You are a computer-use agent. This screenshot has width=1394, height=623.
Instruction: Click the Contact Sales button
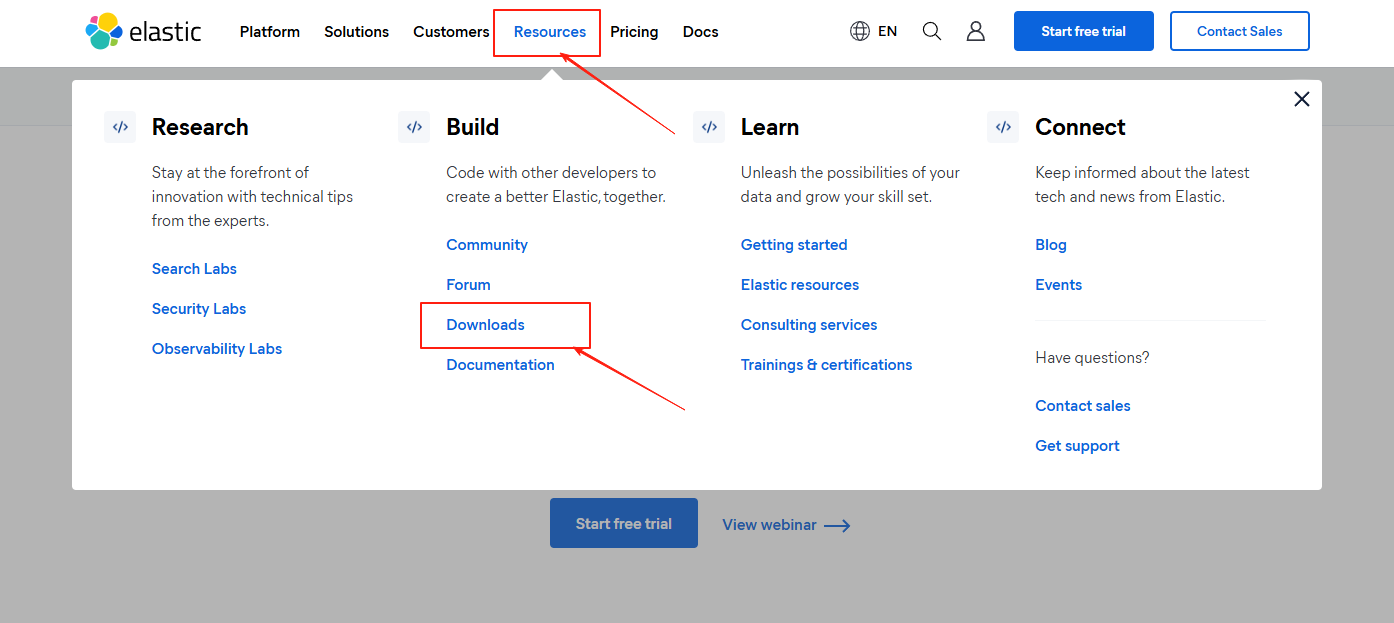point(1240,31)
